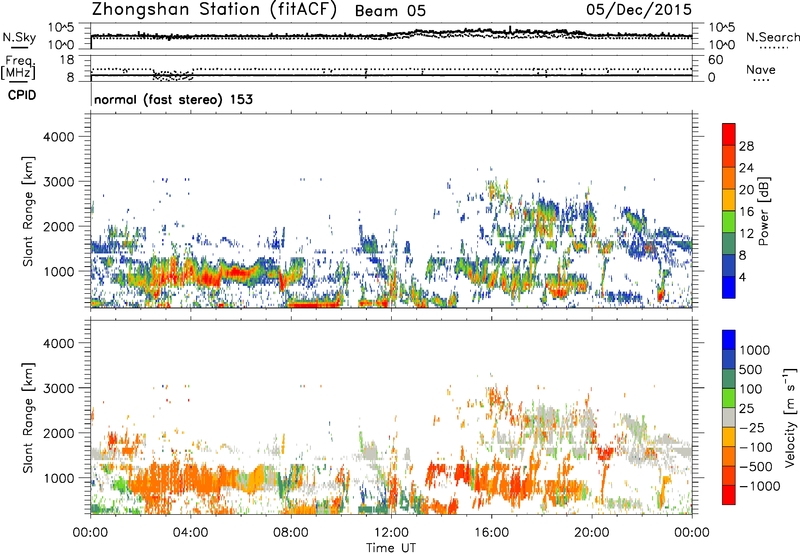
Task: Click the dotted line sample under Nave
Action: [761, 80]
